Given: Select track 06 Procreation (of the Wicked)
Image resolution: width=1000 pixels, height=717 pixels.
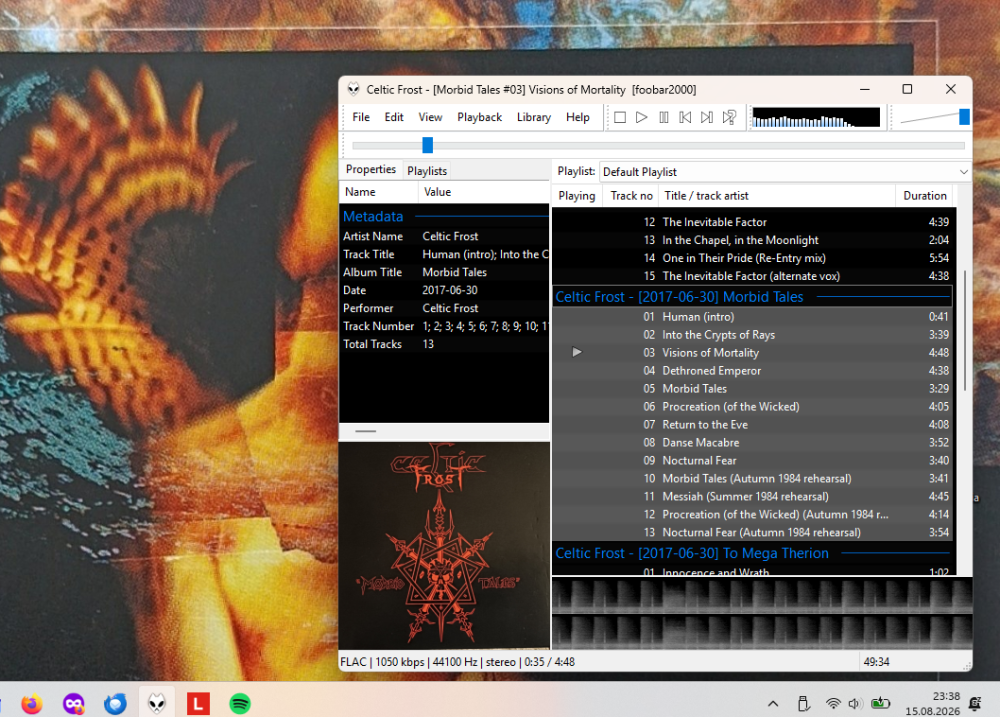Looking at the screenshot, I should (x=753, y=406).
